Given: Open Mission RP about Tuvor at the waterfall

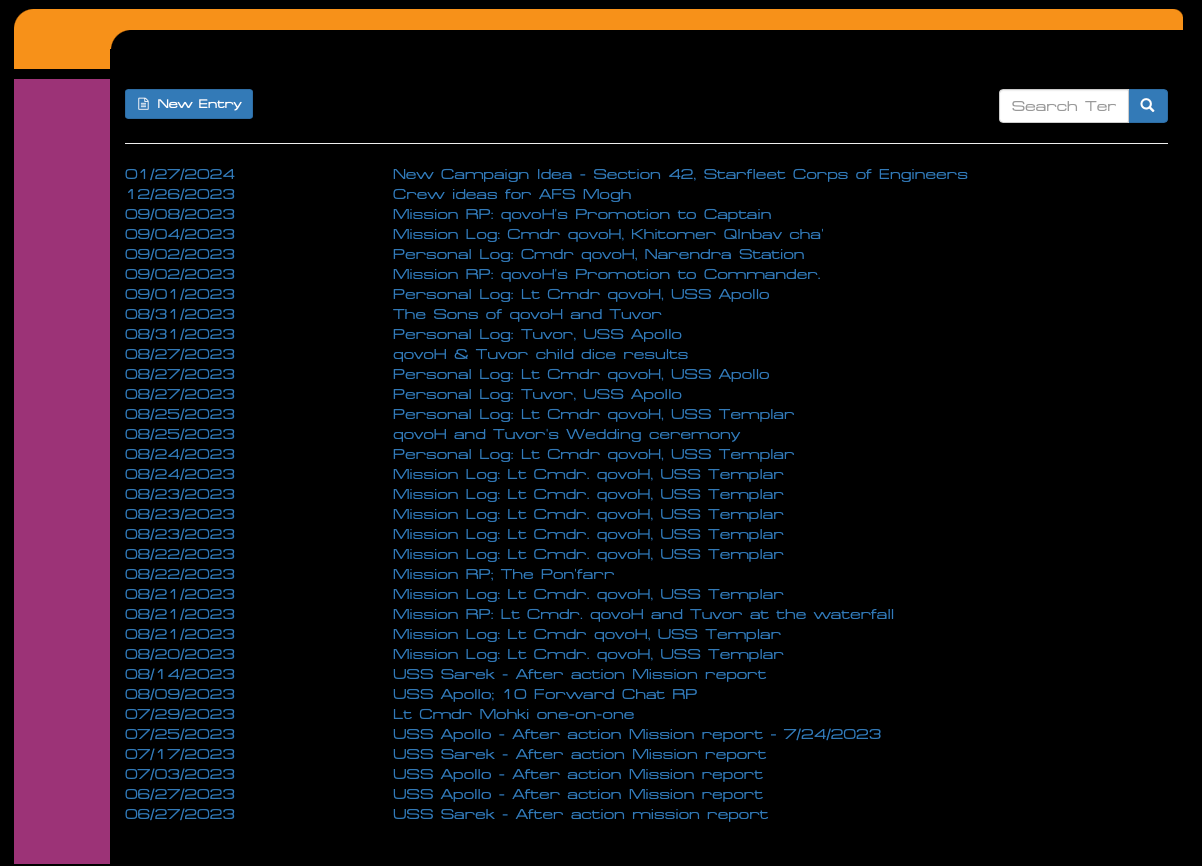Looking at the screenshot, I should click(x=642, y=614).
